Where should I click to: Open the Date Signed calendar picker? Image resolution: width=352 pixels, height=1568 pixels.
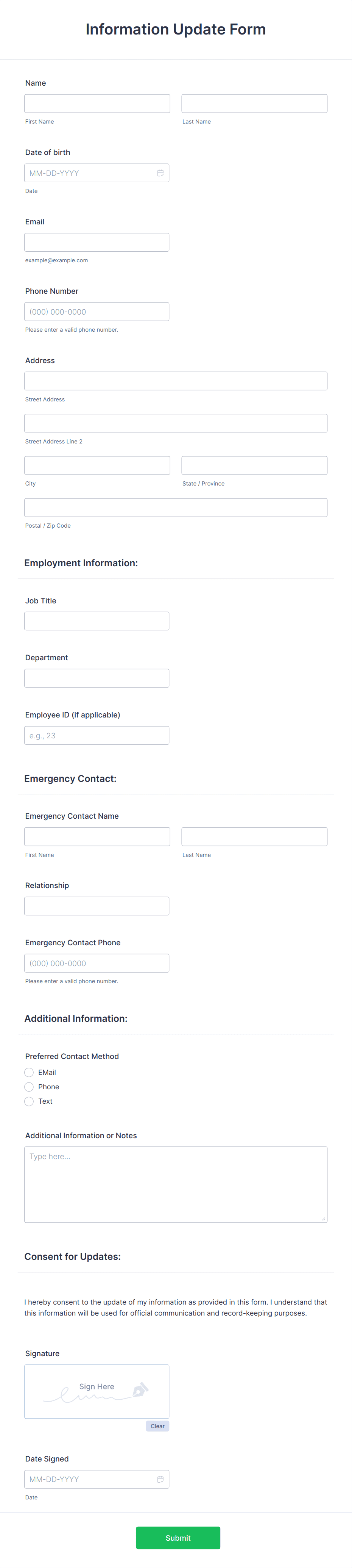click(x=160, y=1479)
